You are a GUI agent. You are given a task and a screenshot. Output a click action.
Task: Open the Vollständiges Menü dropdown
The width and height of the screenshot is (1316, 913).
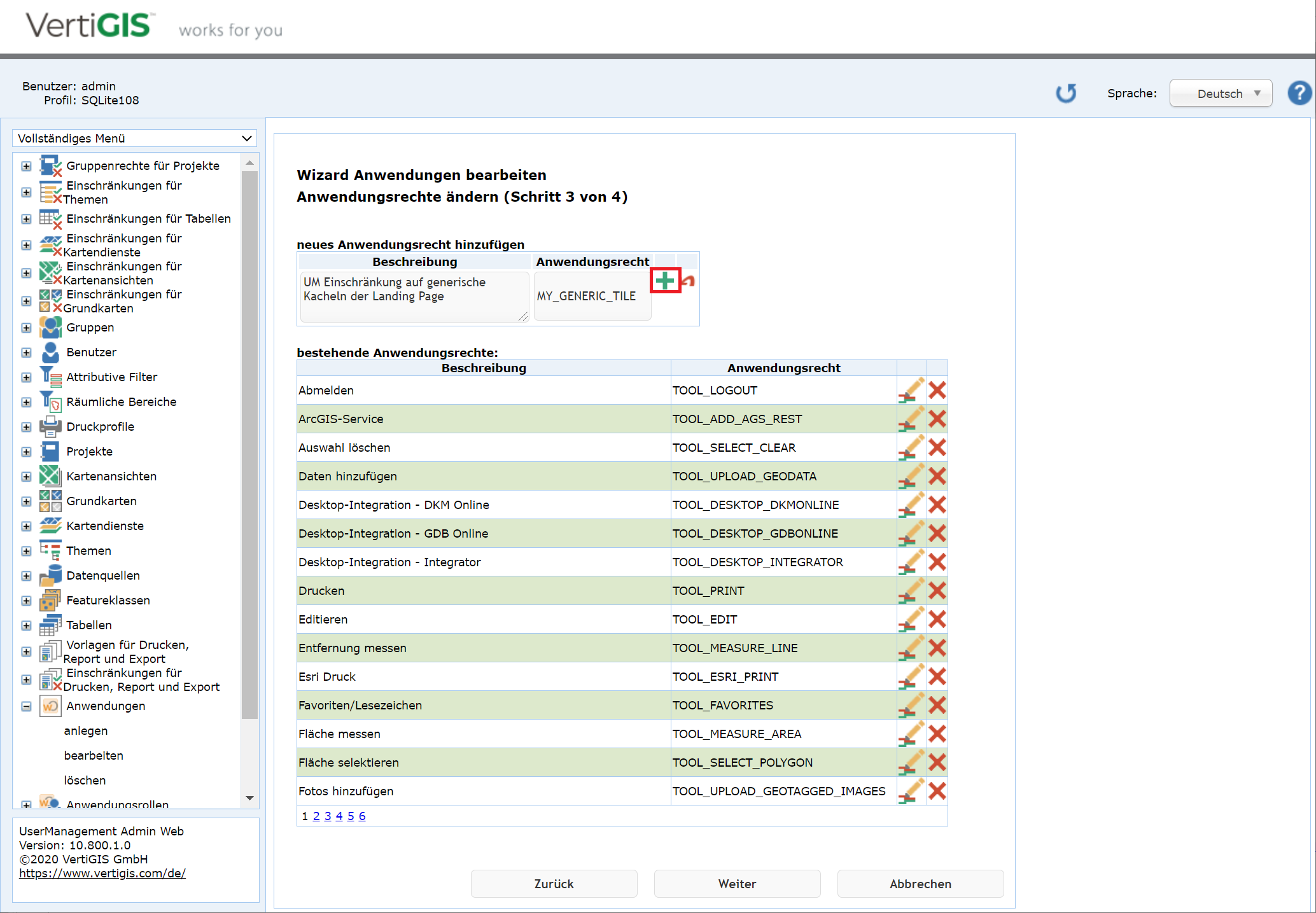pos(134,138)
